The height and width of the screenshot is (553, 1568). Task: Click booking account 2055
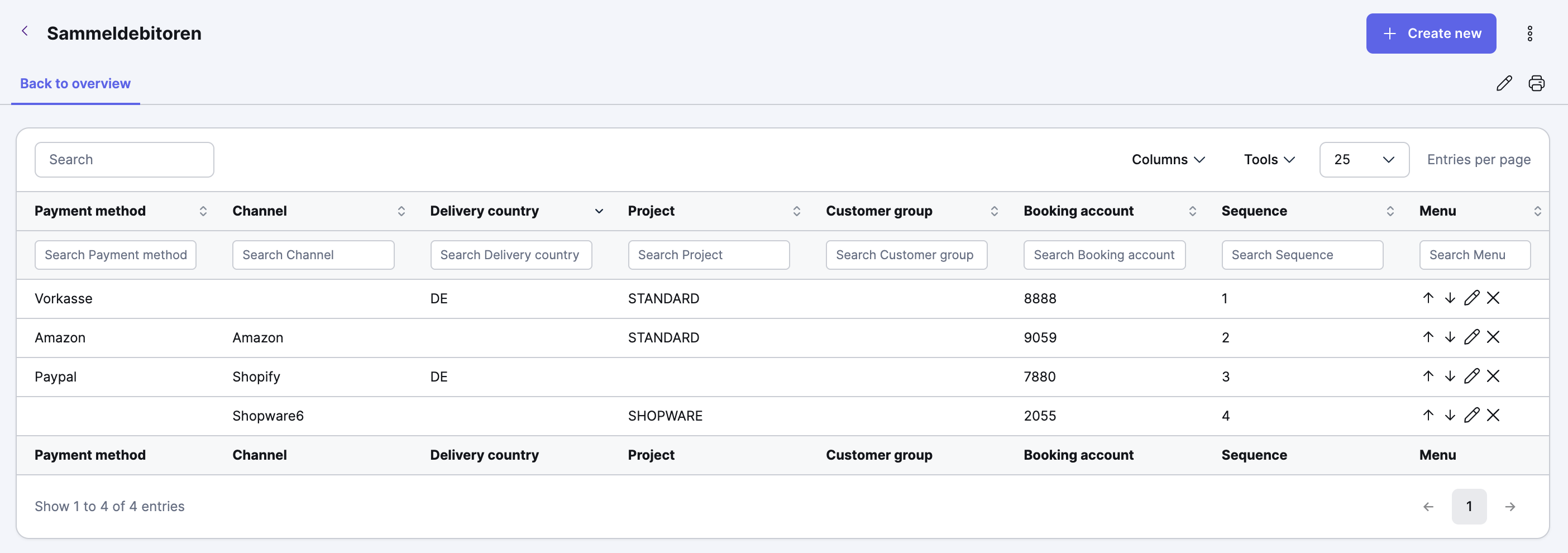click(1040, 416)
